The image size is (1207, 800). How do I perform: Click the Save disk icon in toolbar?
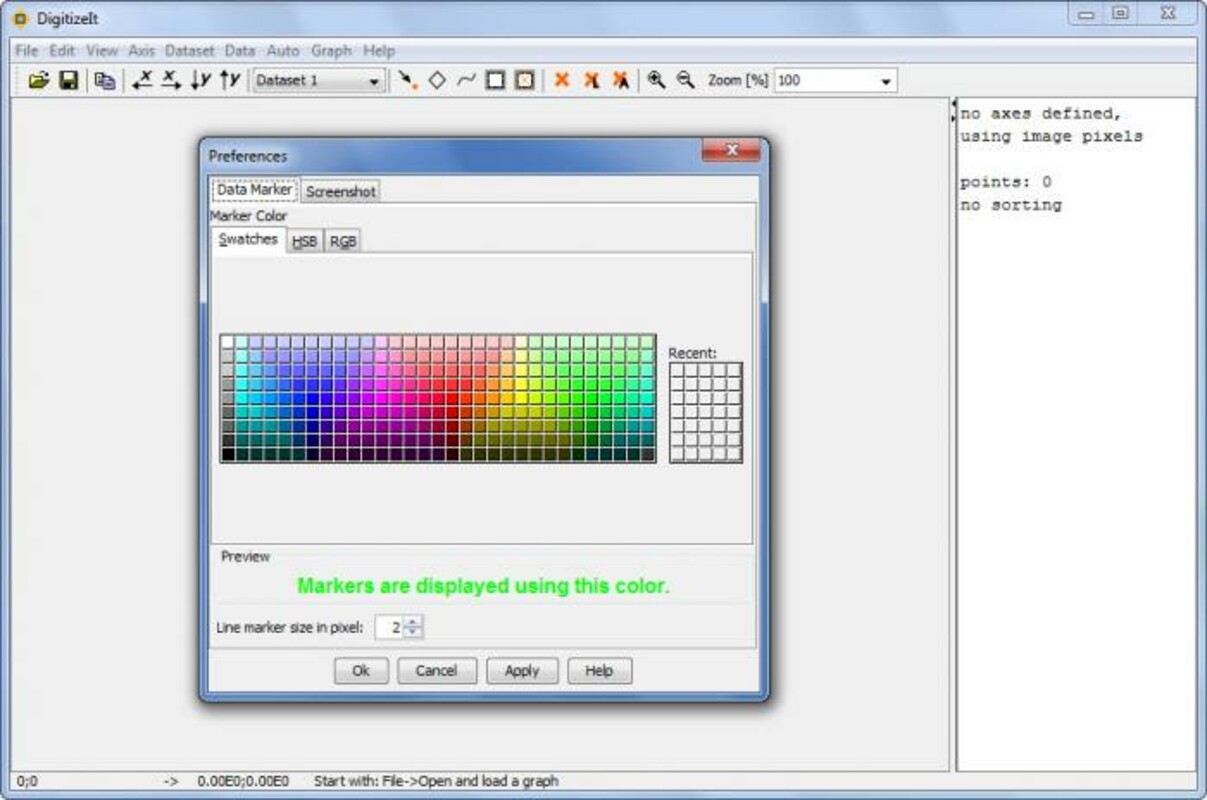[x=68, y=81]
